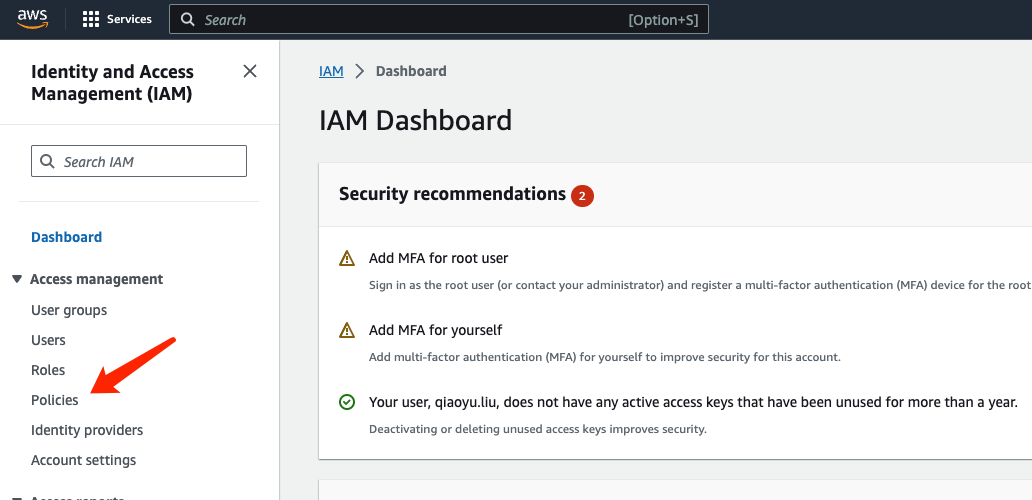
Task: Click the magnifier icon in top search bar
Action: click(188, 20)
